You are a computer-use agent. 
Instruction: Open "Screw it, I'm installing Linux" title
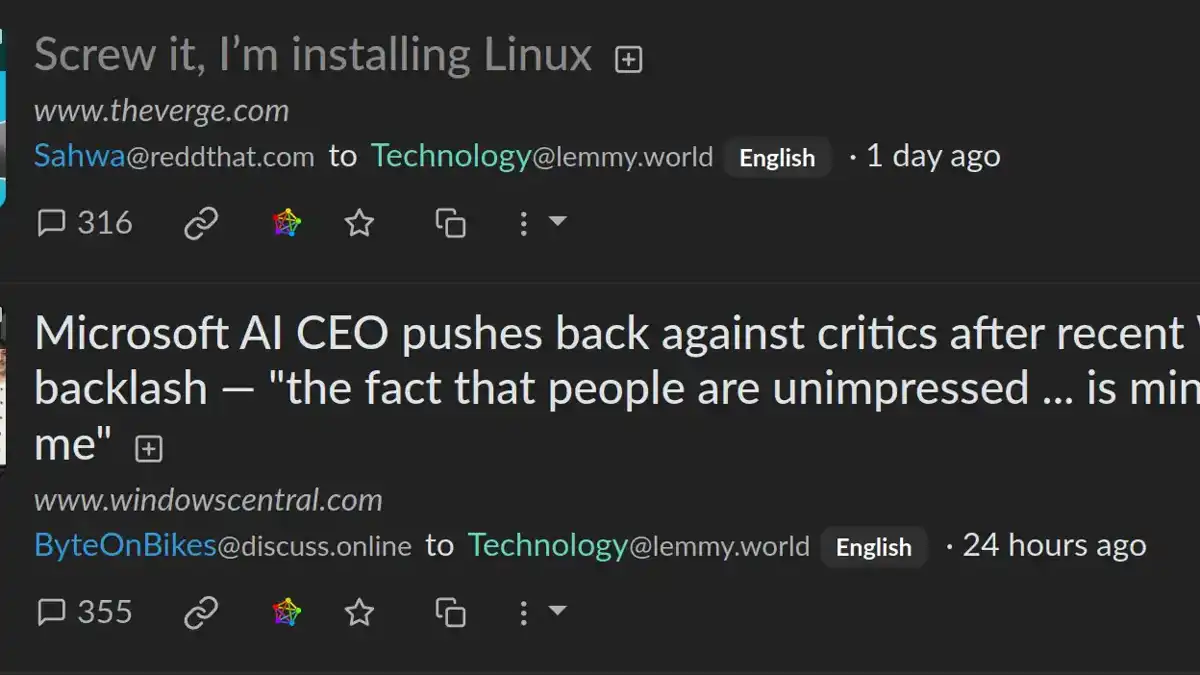point(313,55)
